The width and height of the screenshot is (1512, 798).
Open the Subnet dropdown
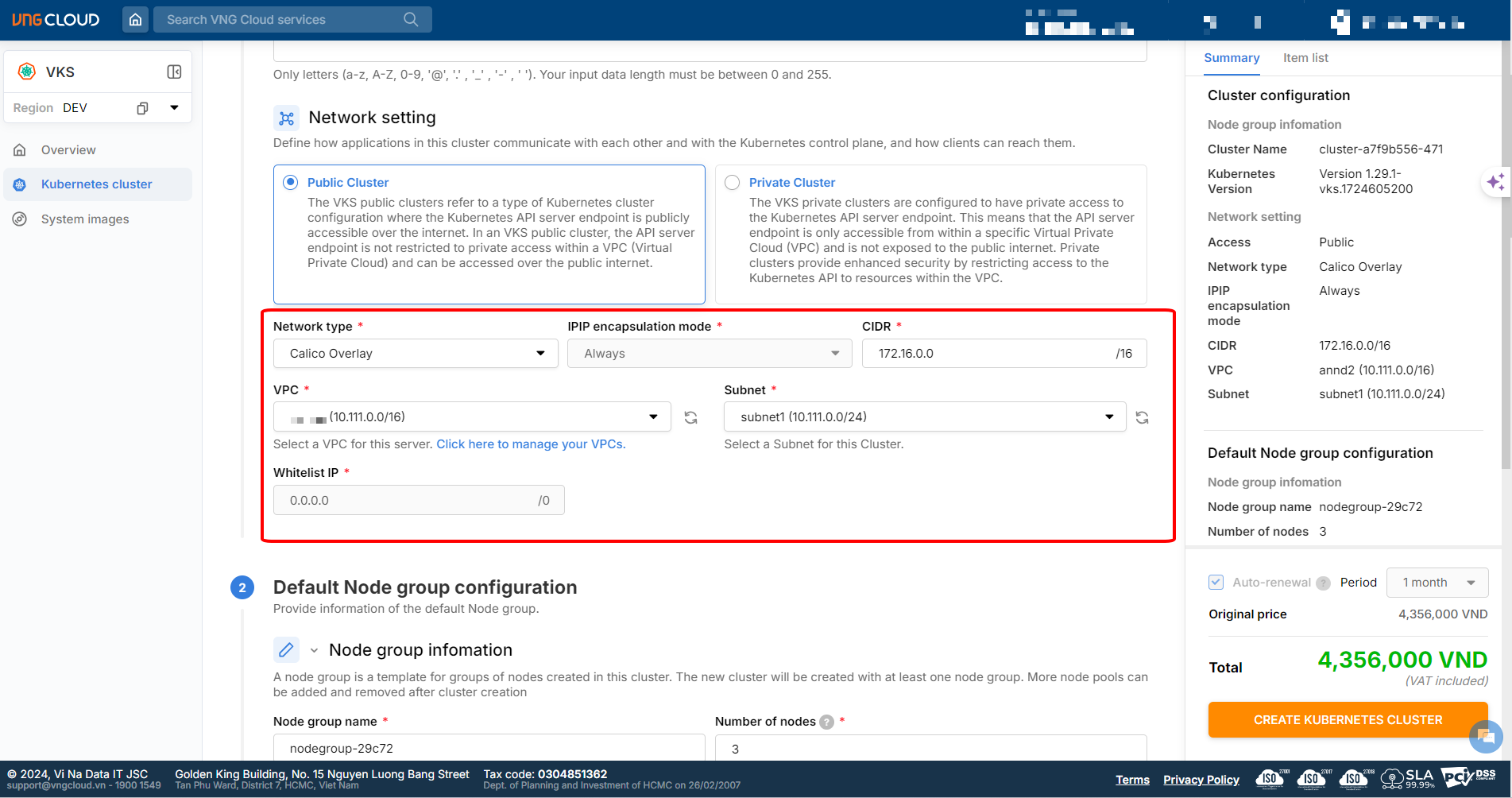click(924, 417)
